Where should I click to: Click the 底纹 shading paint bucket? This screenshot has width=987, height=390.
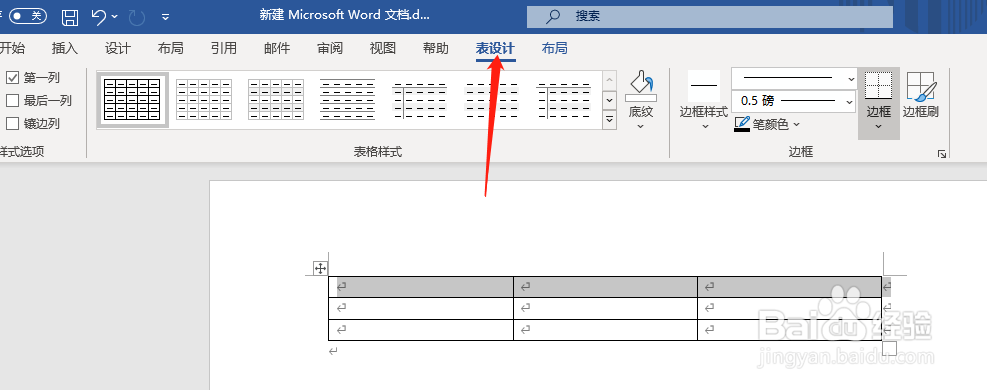point(641,86)
